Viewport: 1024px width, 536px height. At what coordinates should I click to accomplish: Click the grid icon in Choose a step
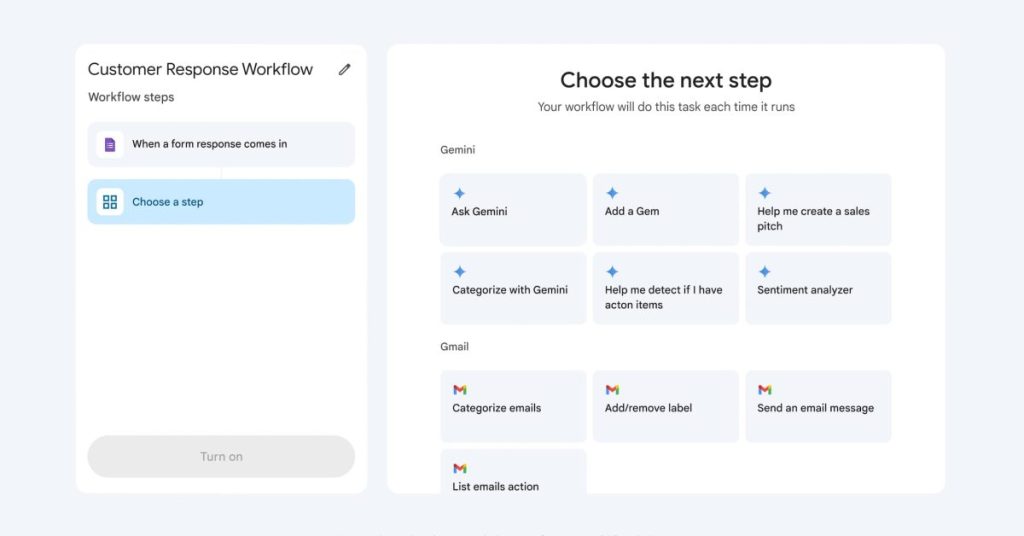110,202
